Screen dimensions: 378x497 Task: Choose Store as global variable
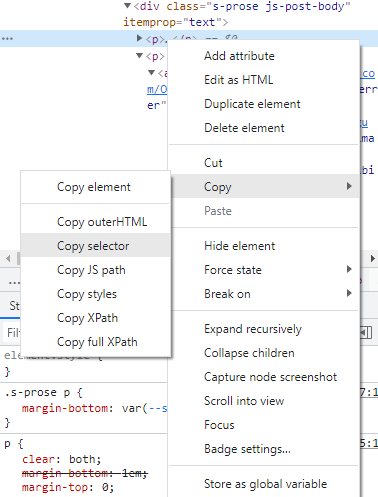265,484
